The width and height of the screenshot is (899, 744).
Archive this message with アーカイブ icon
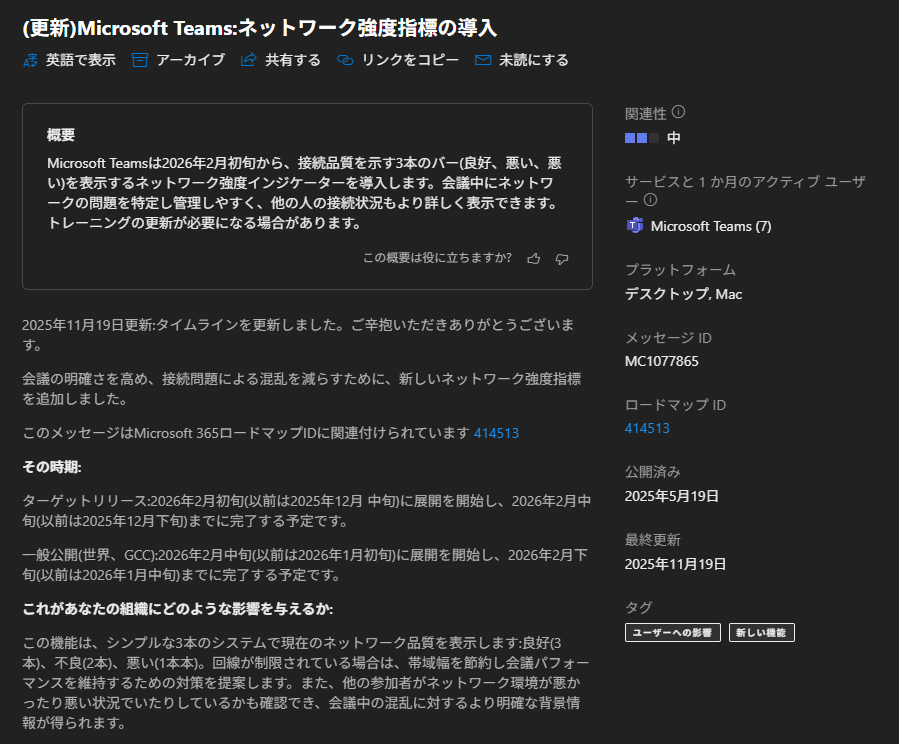(x=140, y=60)
